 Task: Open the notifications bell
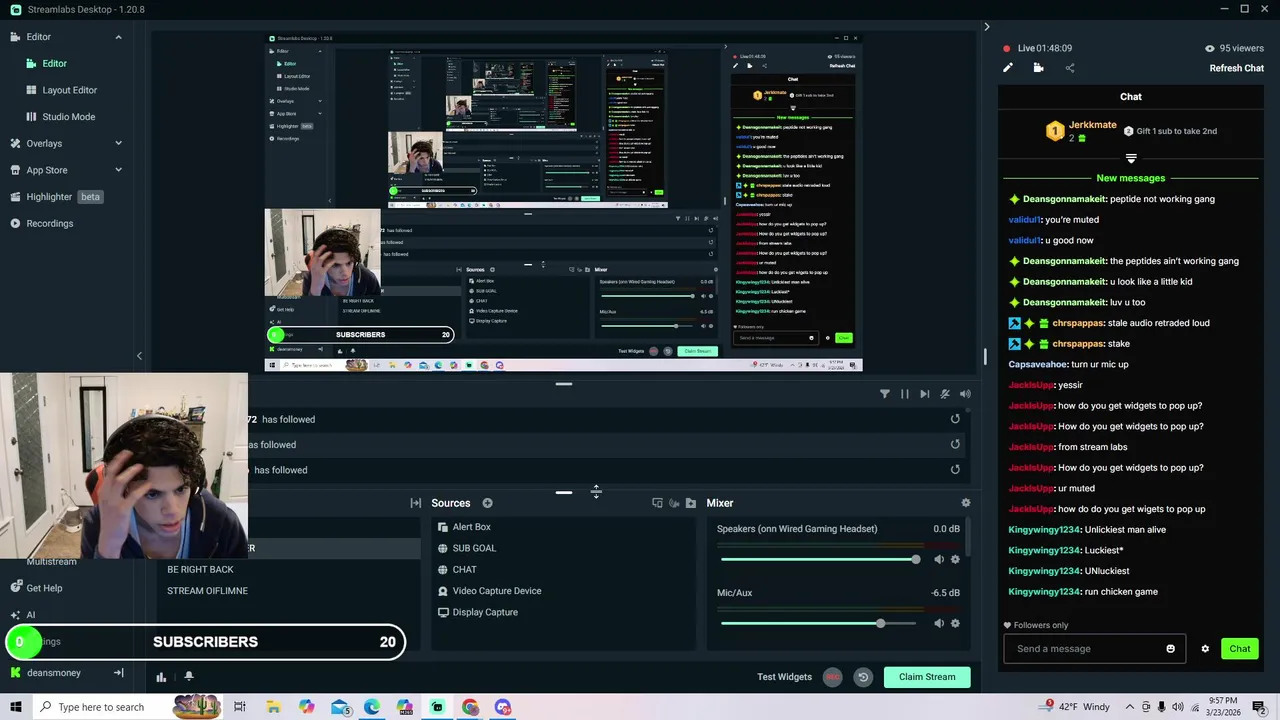click(x=188, y=677)
